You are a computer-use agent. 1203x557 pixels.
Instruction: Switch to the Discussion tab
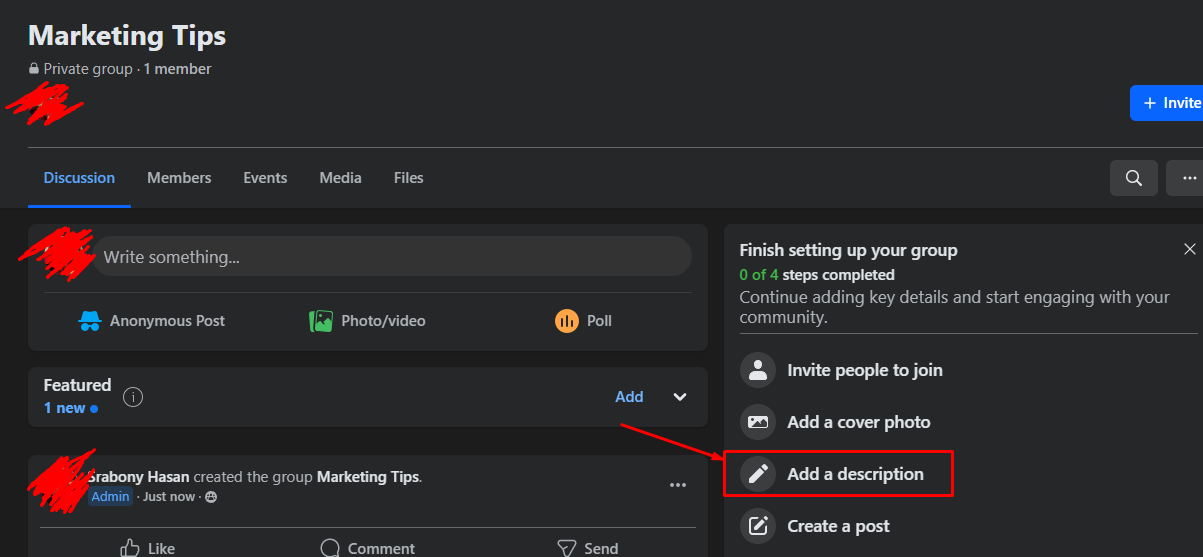coord(79,178)
